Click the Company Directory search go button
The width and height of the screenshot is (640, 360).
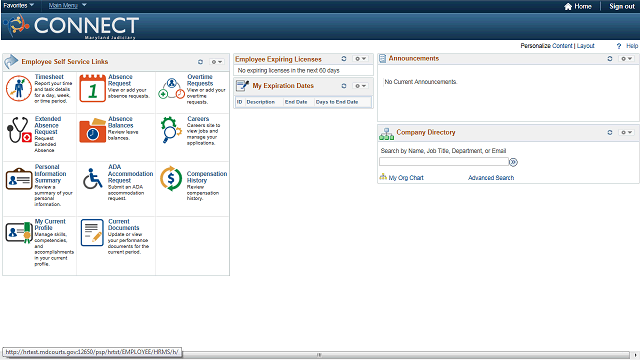(x=513, y=162)
